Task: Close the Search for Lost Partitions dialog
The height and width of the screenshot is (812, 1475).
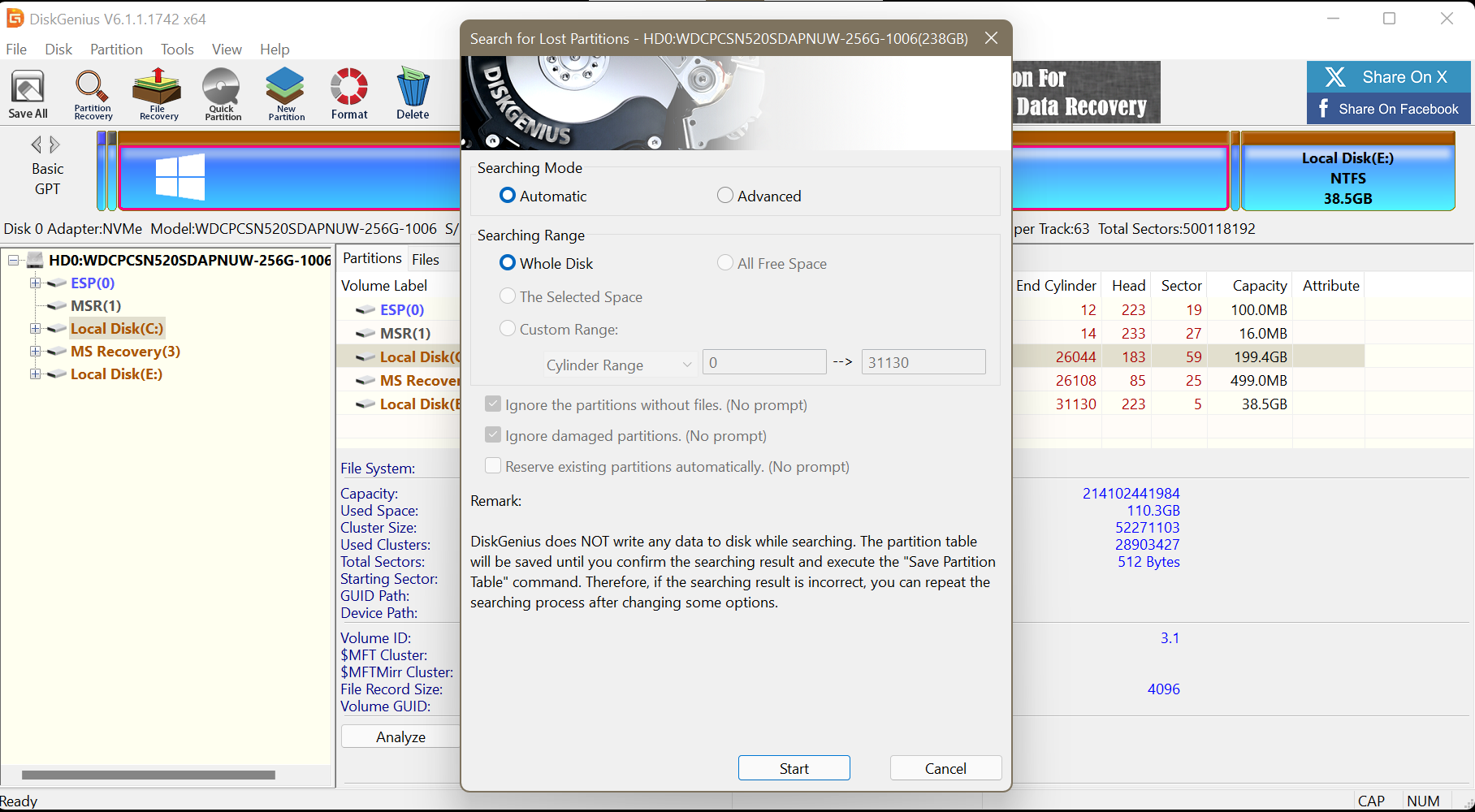Action: (991, 38)
